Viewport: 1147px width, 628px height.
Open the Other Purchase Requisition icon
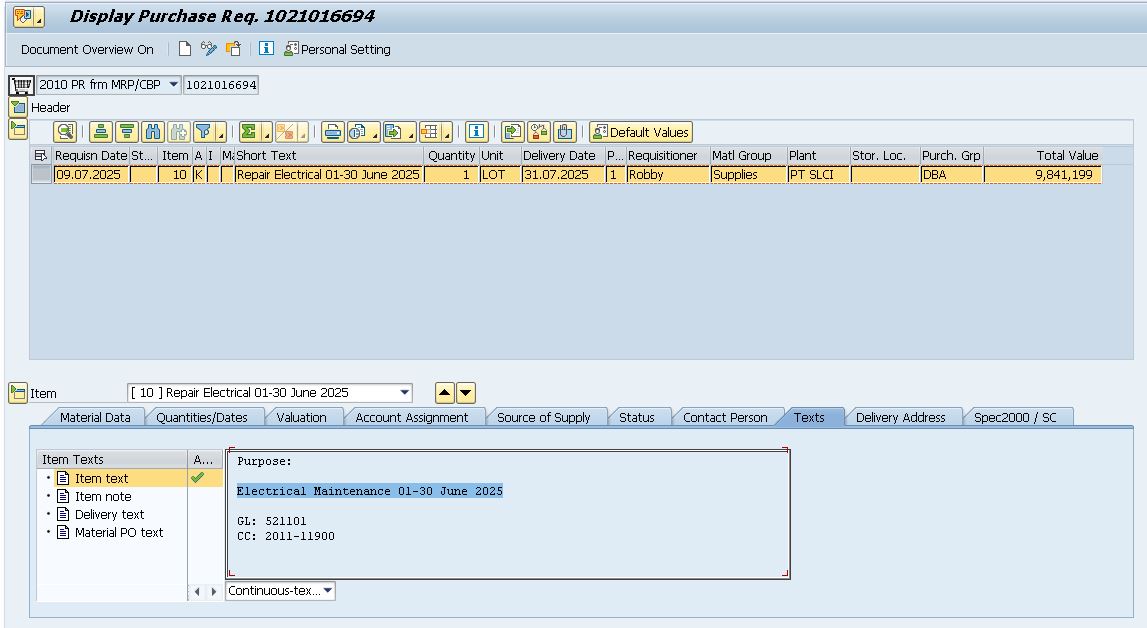coord(233,49)
